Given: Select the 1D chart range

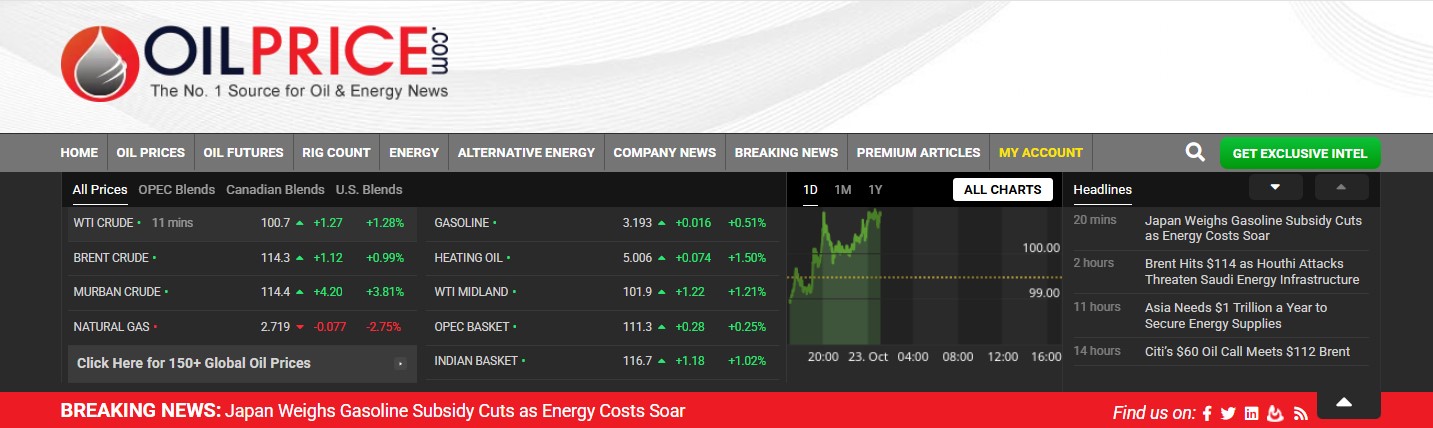Looking at the screenshot, I should tap(810, 189).
